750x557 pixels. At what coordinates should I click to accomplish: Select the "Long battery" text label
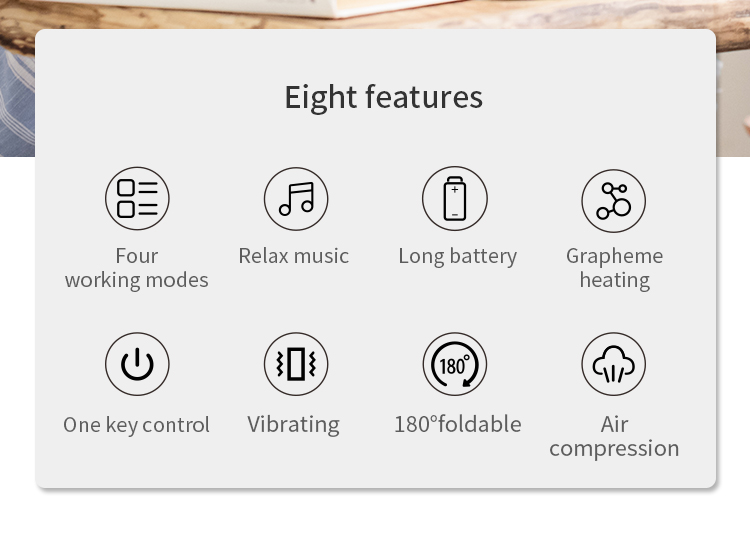pyautogui.click(x=457, y=256)
